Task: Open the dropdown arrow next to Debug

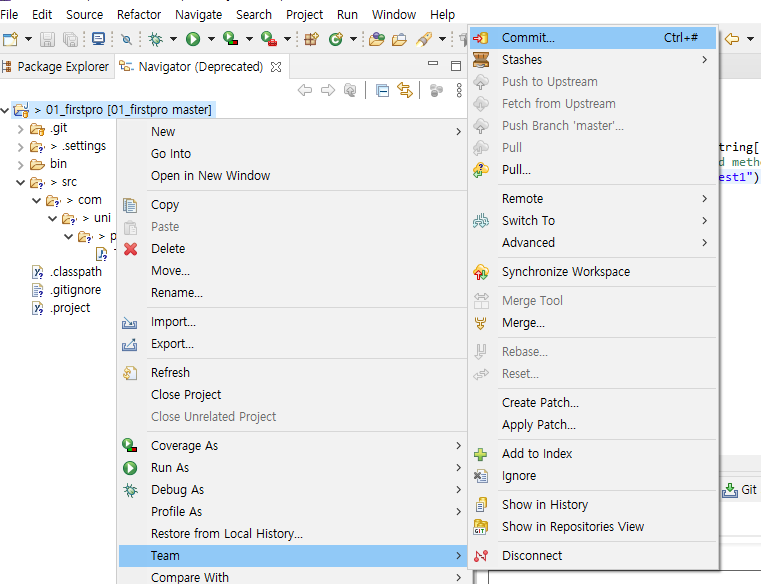Action: click(x=173, y=39)
